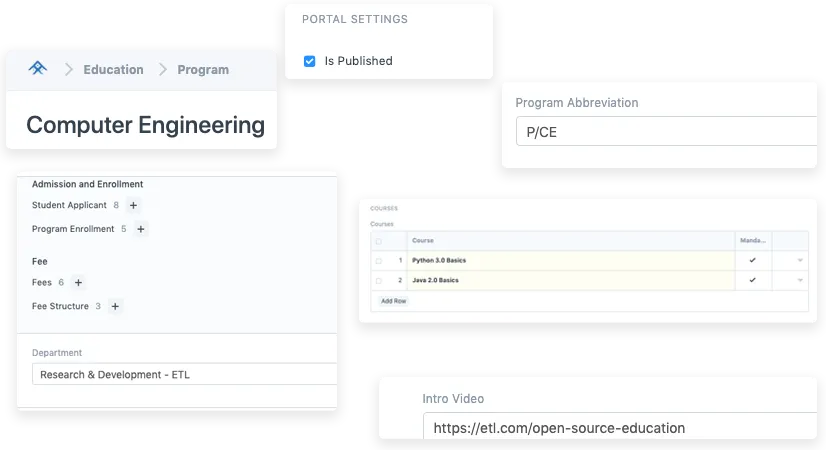
Task: Toggle the Is Published checkbox
Action: [x=310, y=61]
